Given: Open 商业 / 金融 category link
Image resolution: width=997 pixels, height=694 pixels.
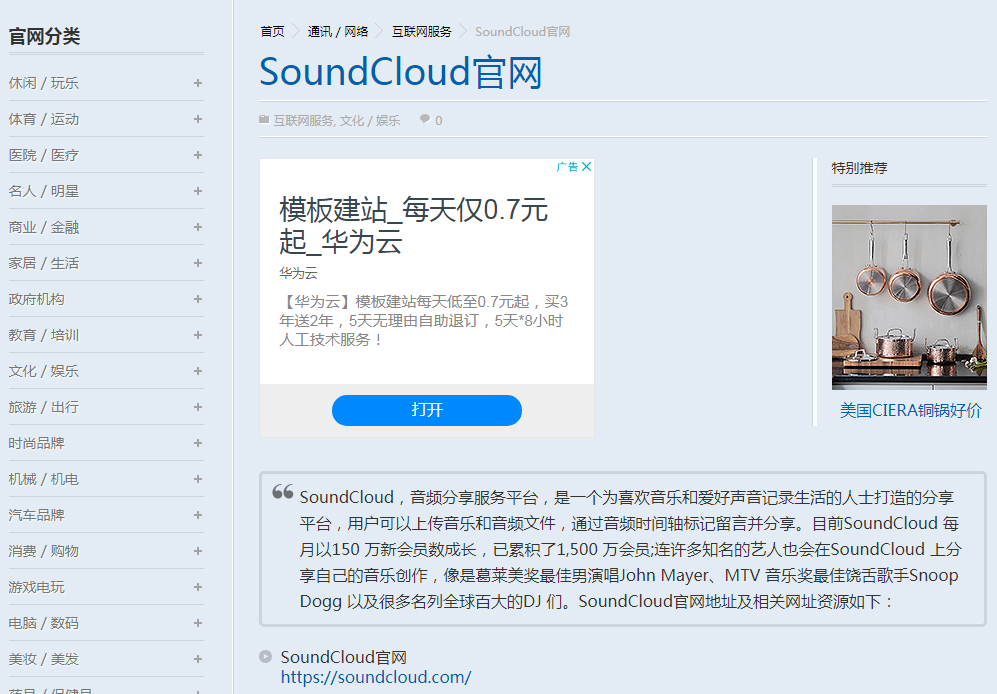Looking at the screenshot, I should point(44,227).
